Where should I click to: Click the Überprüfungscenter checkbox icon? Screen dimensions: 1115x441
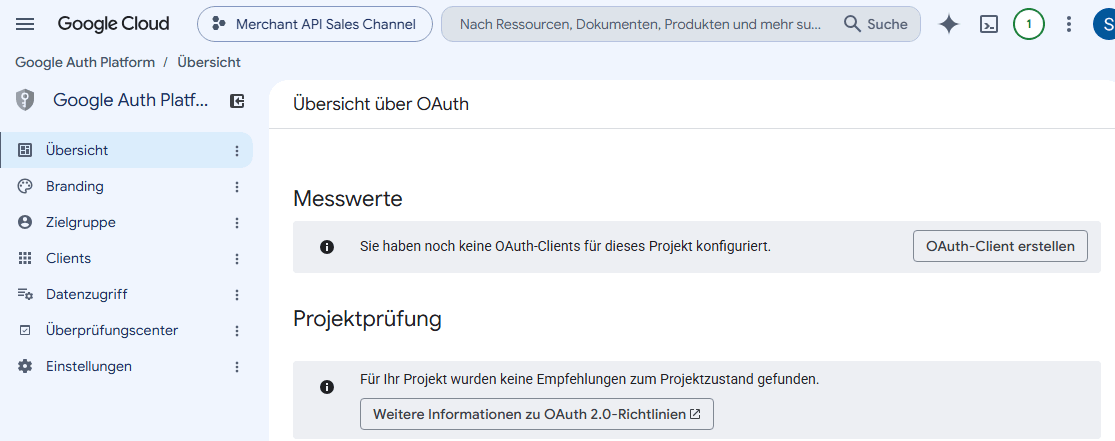click(x=25, y=331)
